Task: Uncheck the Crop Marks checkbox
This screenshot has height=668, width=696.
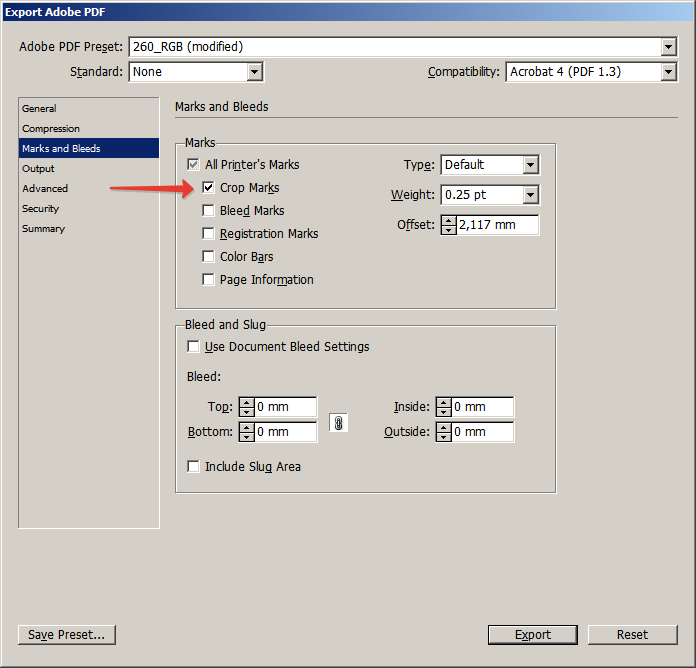Action: [x=208, y=187]
